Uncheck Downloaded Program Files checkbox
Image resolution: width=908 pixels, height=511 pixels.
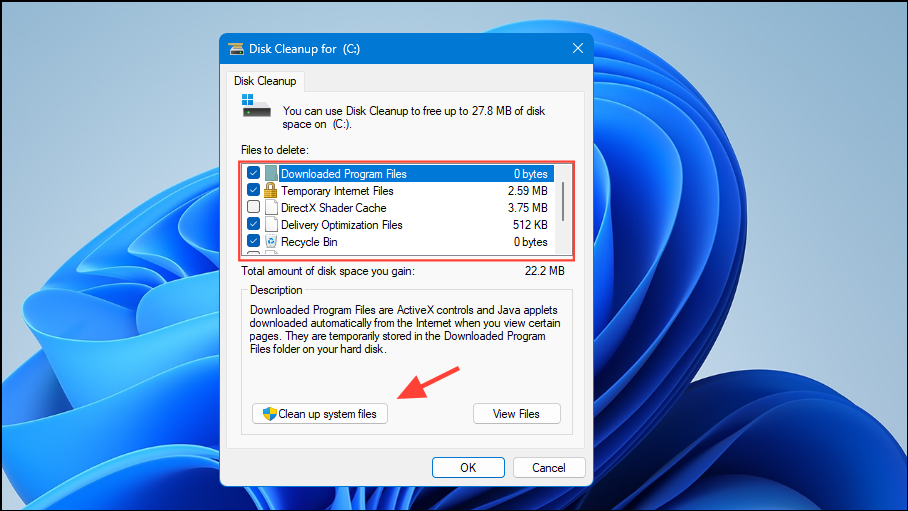(253, 173)
